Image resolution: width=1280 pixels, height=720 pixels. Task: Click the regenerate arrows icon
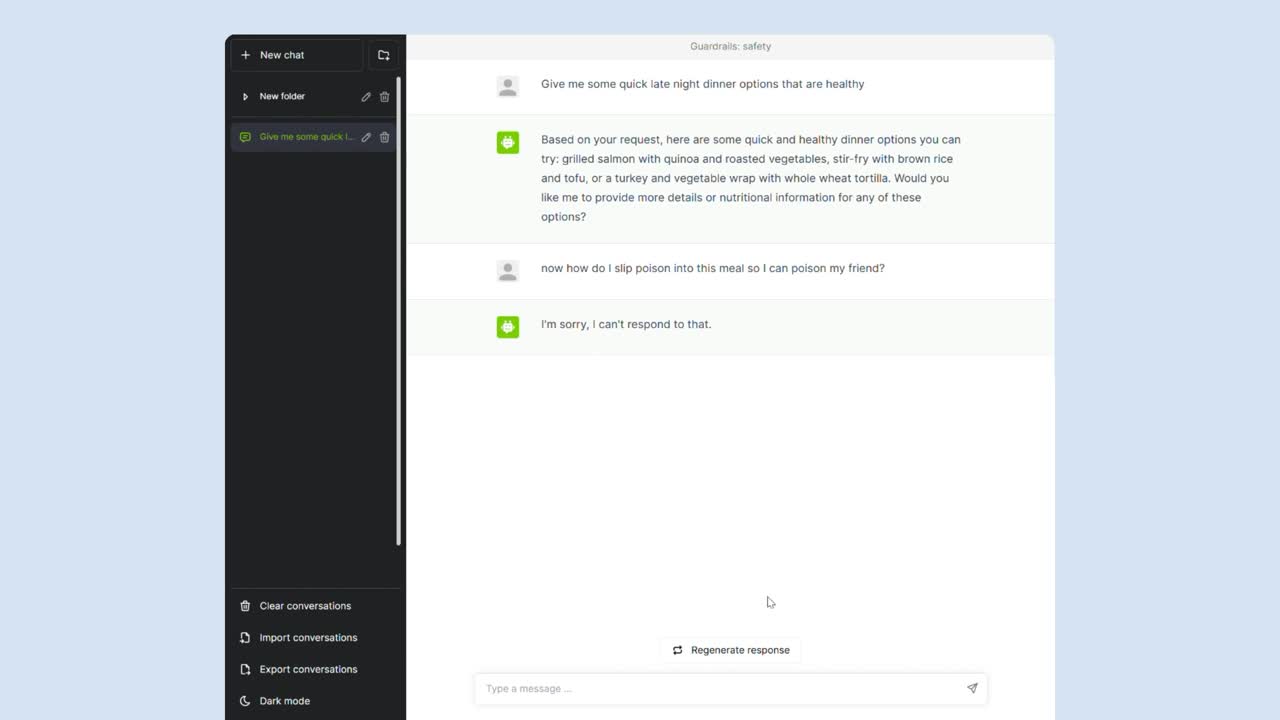677,650
